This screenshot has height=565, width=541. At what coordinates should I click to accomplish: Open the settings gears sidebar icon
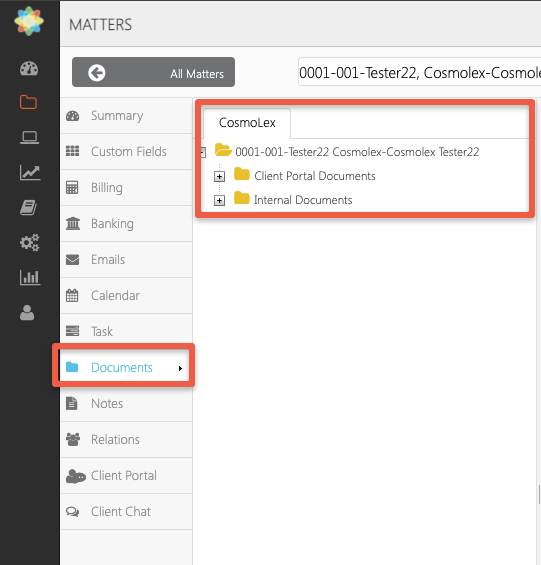[x=29, y=243]
